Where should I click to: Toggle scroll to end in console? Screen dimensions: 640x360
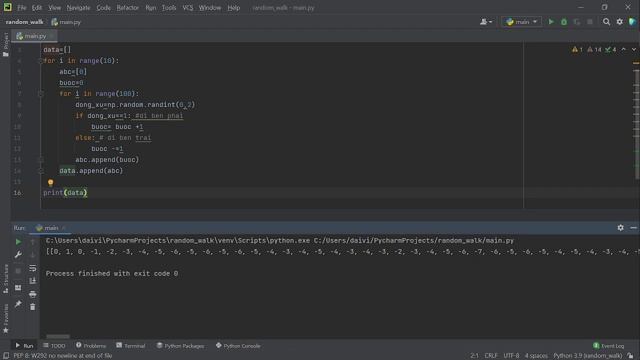tap(33, 281)
